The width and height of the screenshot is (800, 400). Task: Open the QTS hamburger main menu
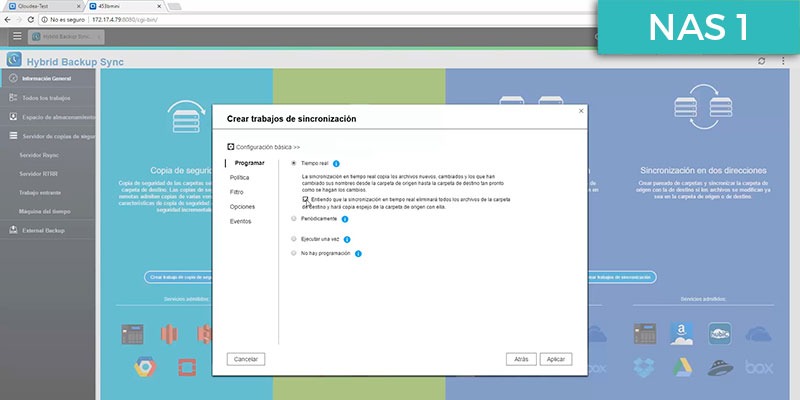click(x=17, y=36)
